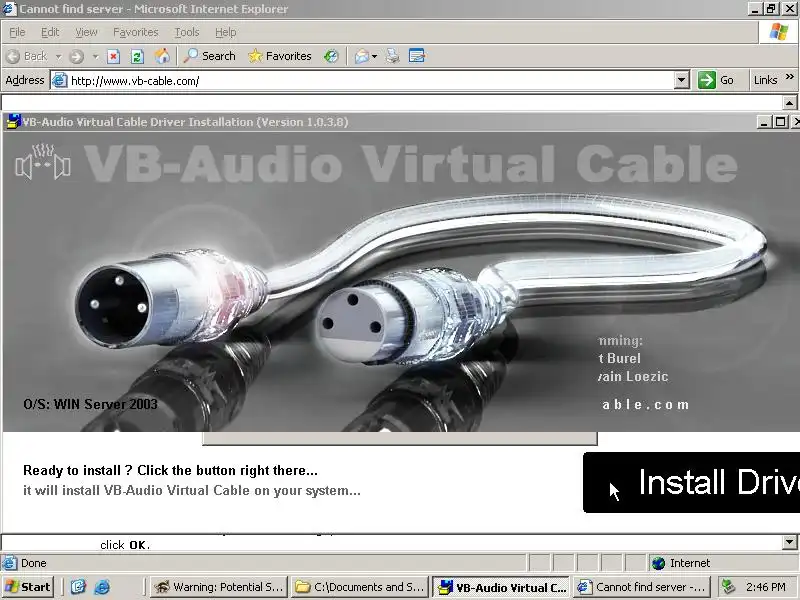
Task: Switch to VB-Audio Virtual C... taskbar button
Action: click(502, 587)
